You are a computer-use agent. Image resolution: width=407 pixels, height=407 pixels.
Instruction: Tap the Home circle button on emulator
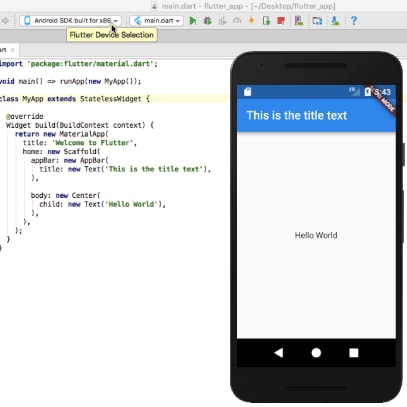[316, 353]
